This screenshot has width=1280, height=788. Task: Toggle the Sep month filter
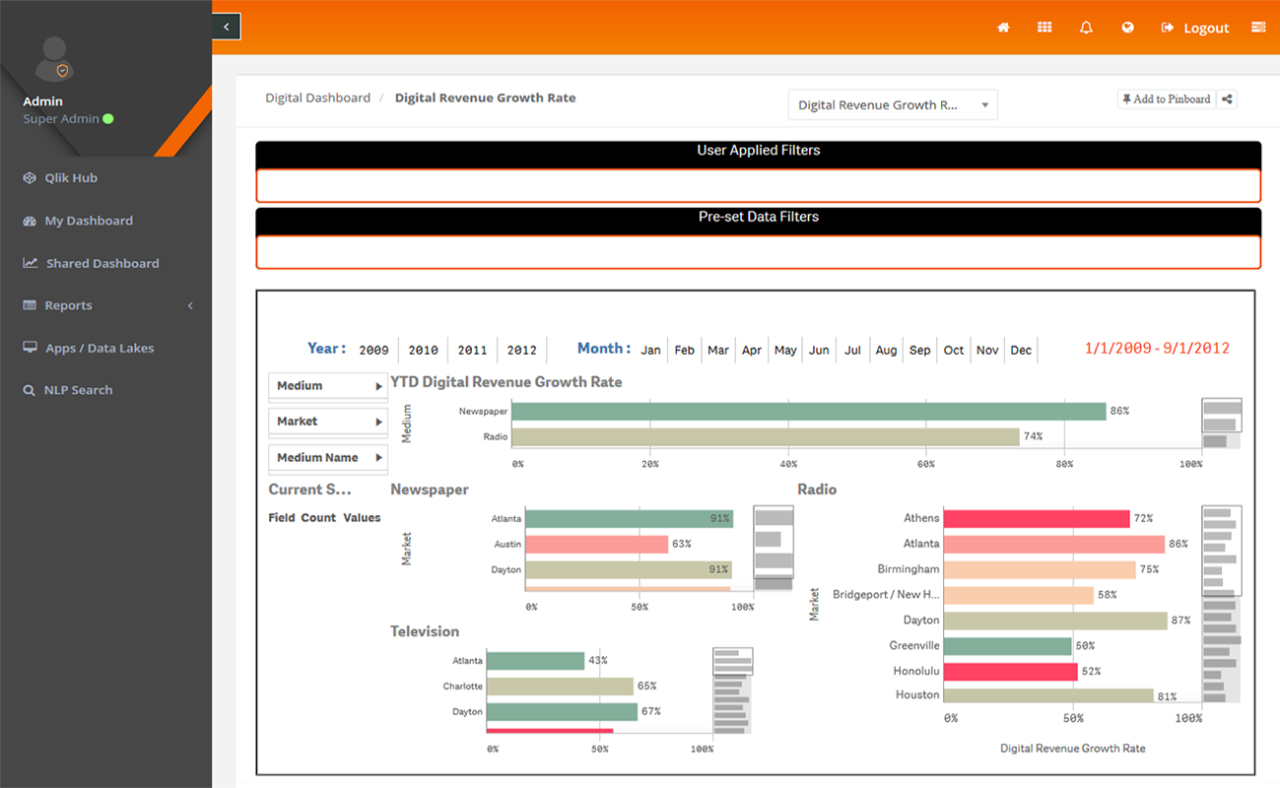tap(920, 350)
